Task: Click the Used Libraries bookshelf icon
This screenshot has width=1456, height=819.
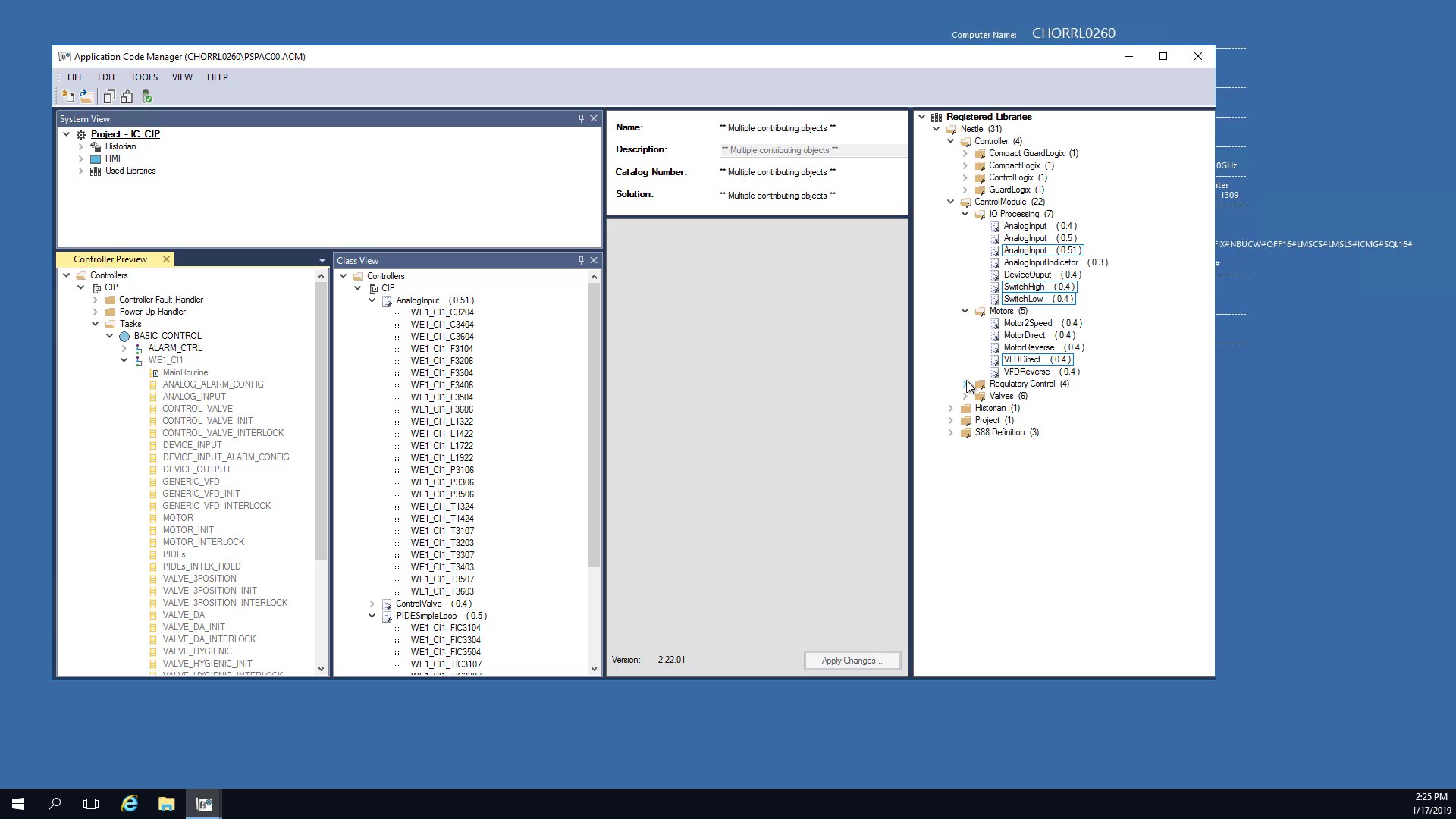Action: click(96, 171)
